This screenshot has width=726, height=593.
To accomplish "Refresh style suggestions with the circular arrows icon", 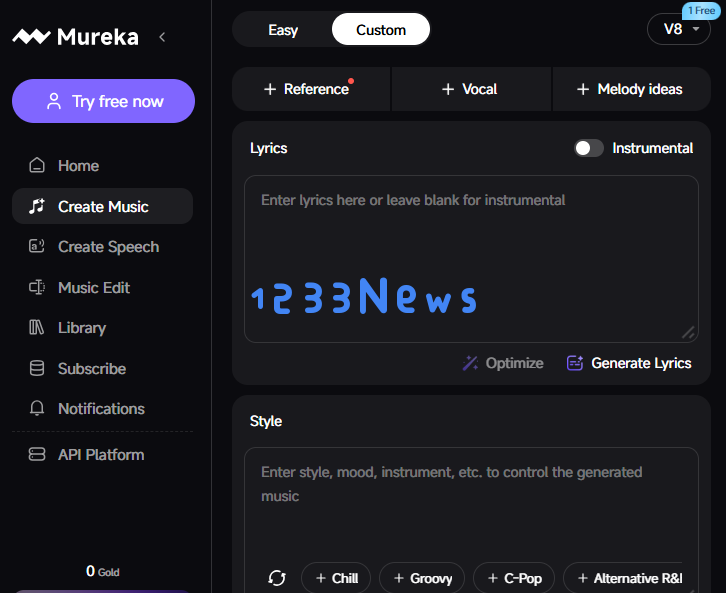I will pos(277,578).
